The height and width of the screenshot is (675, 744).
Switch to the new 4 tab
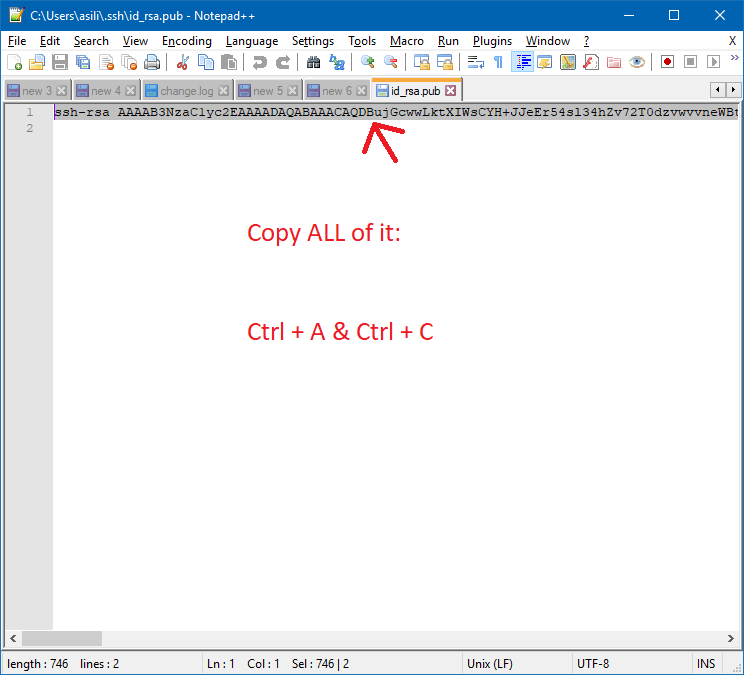pyautogui.click(x=106, y=91)
